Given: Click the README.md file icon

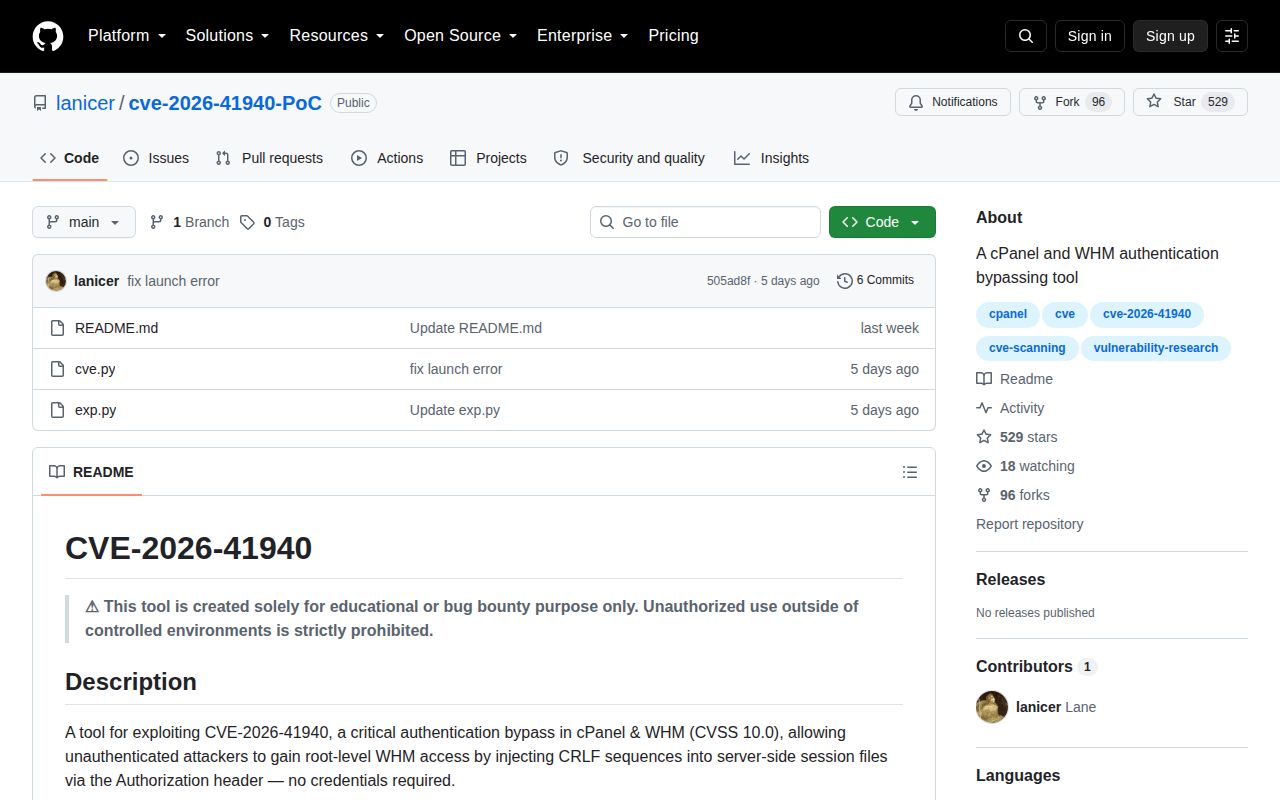Looking at the screenshot, I should pos(57,328).
